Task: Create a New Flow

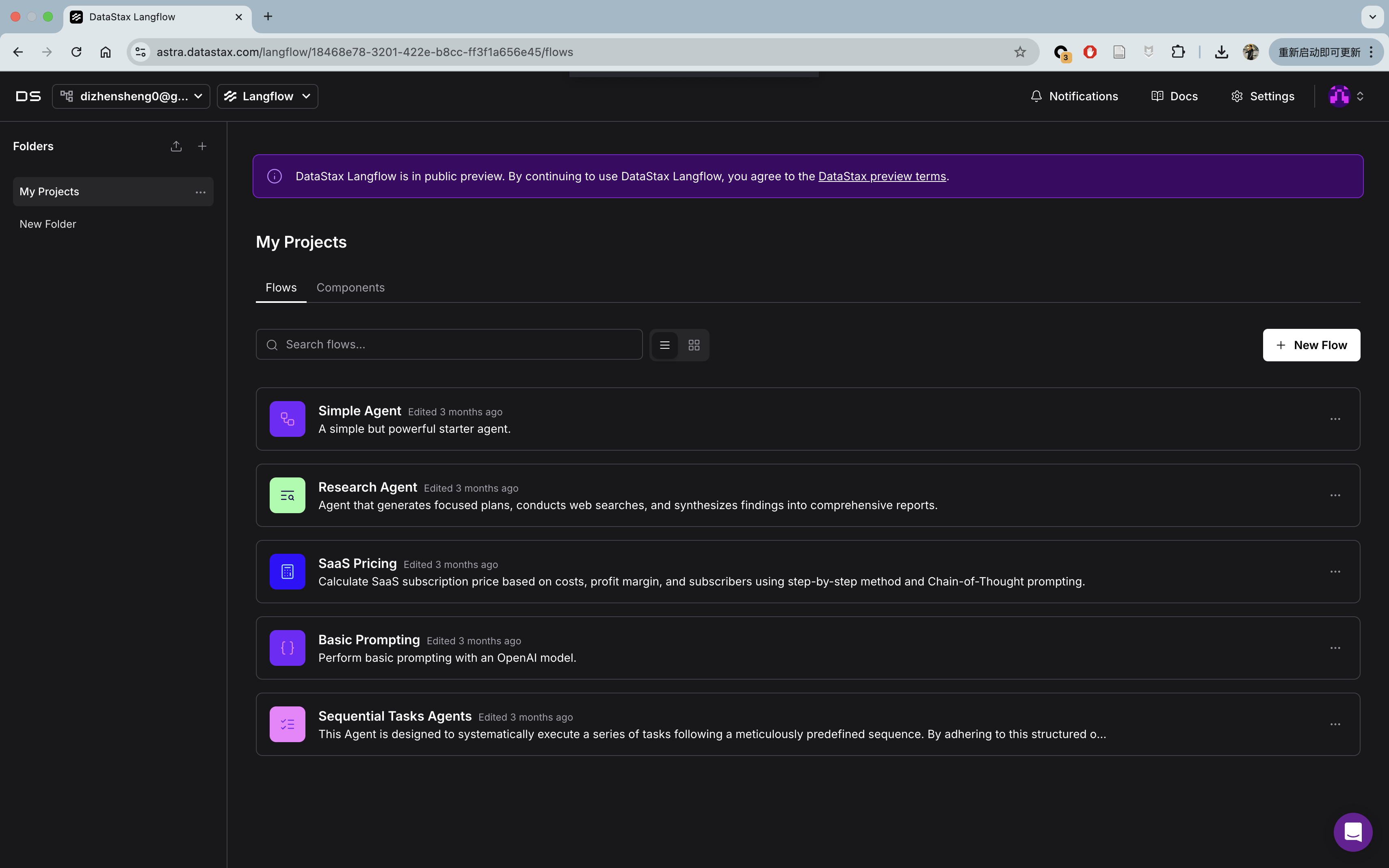Action: pyautogui.click(x=1311, y=345)
